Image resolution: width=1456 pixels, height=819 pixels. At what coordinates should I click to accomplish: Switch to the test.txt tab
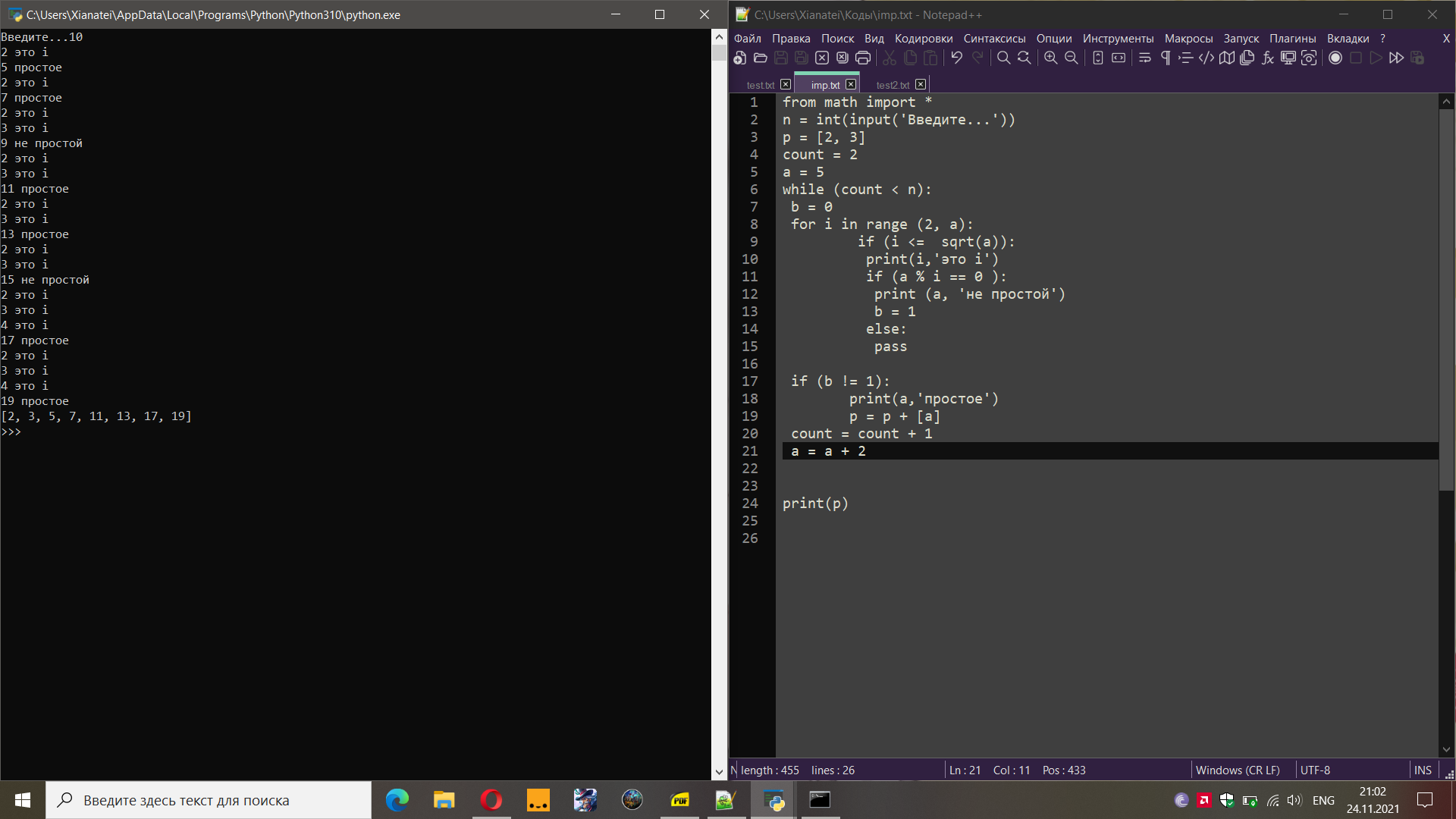pos(761,85)
